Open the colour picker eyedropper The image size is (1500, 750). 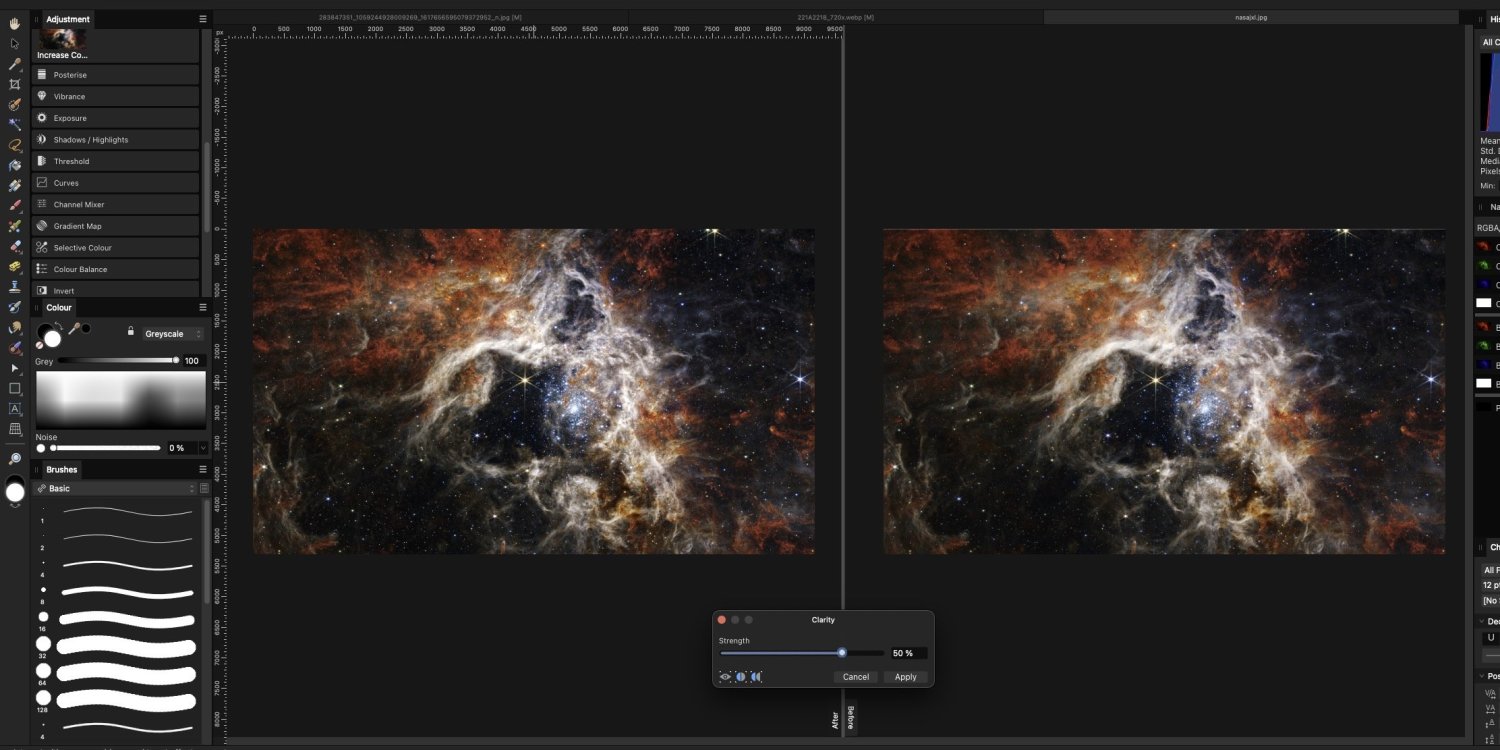click(73, 329)
